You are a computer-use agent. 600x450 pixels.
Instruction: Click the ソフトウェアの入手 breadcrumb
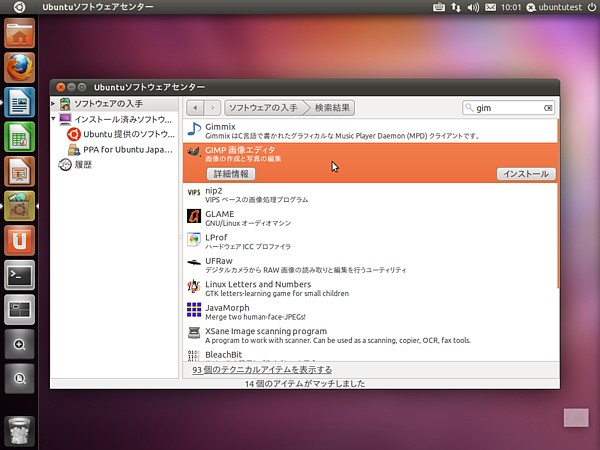click(x=263, y=108)
